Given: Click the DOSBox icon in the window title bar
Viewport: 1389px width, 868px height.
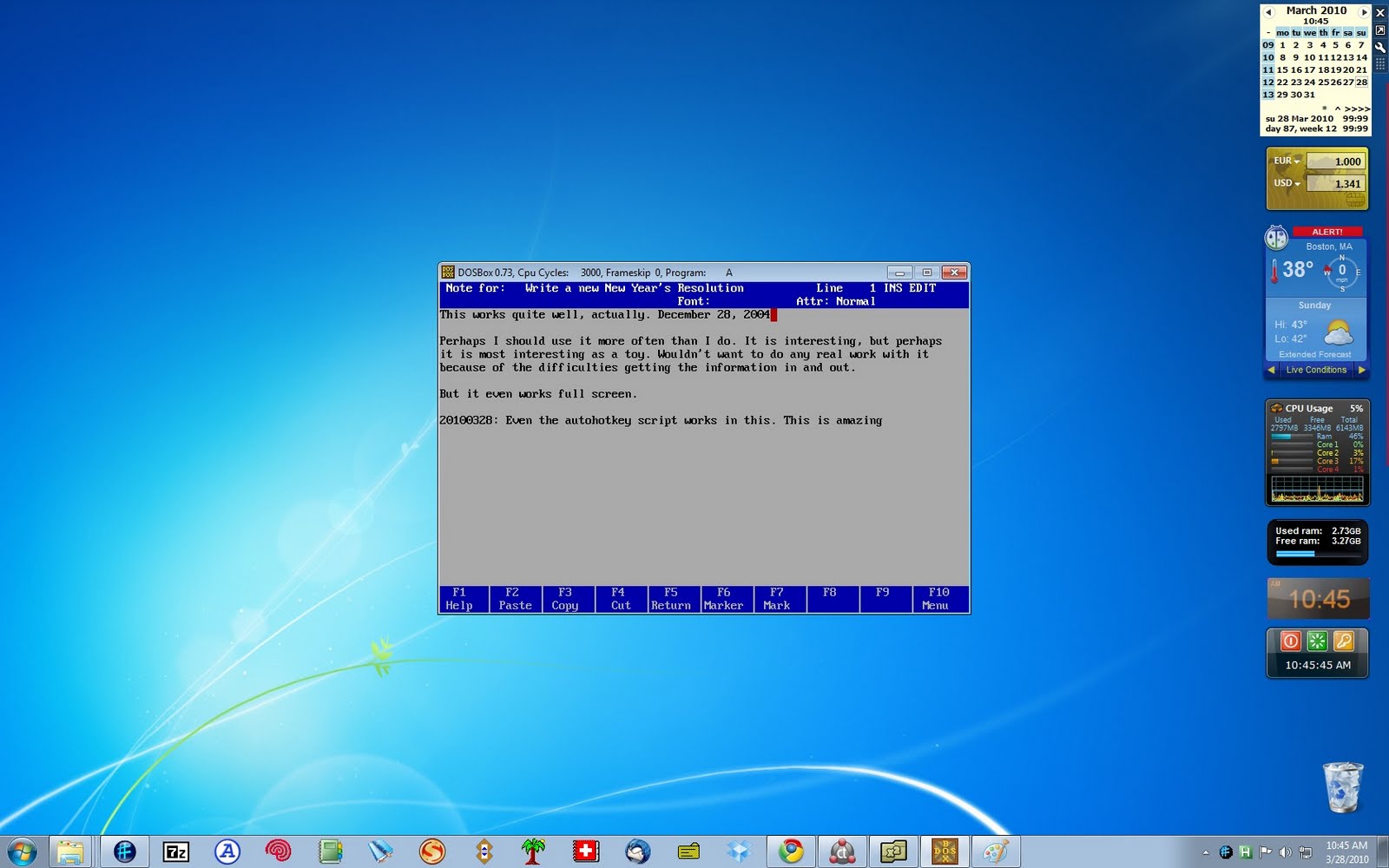Looking at the screenshot, I should click(448, 273).
